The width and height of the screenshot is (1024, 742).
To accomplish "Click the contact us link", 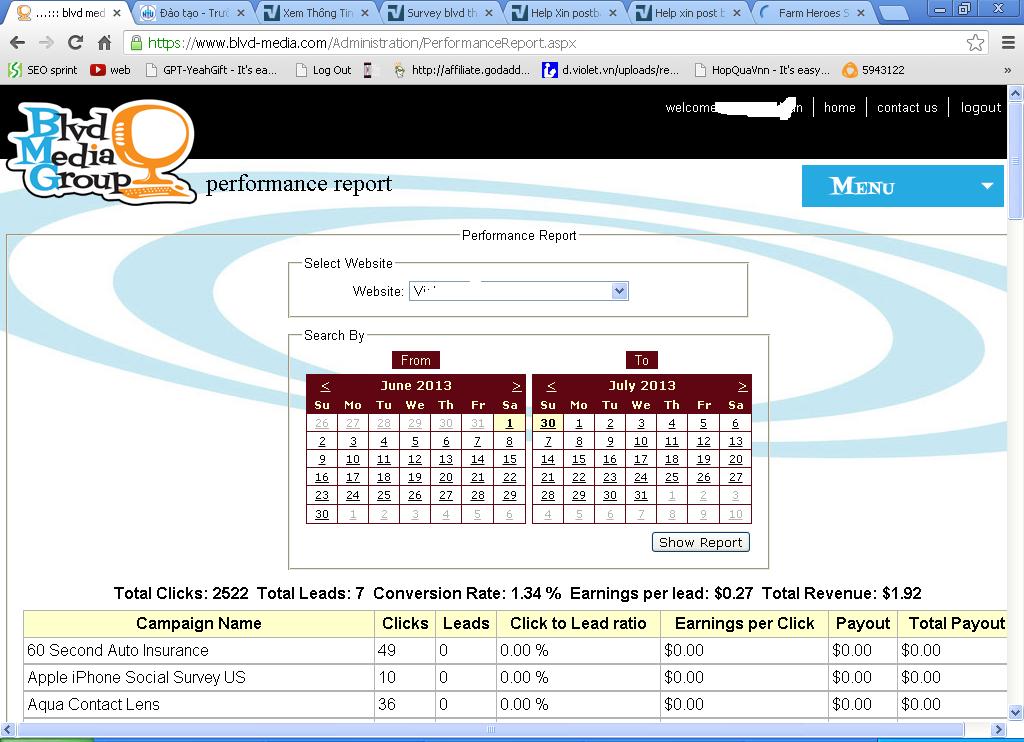I will click(906, 107).
